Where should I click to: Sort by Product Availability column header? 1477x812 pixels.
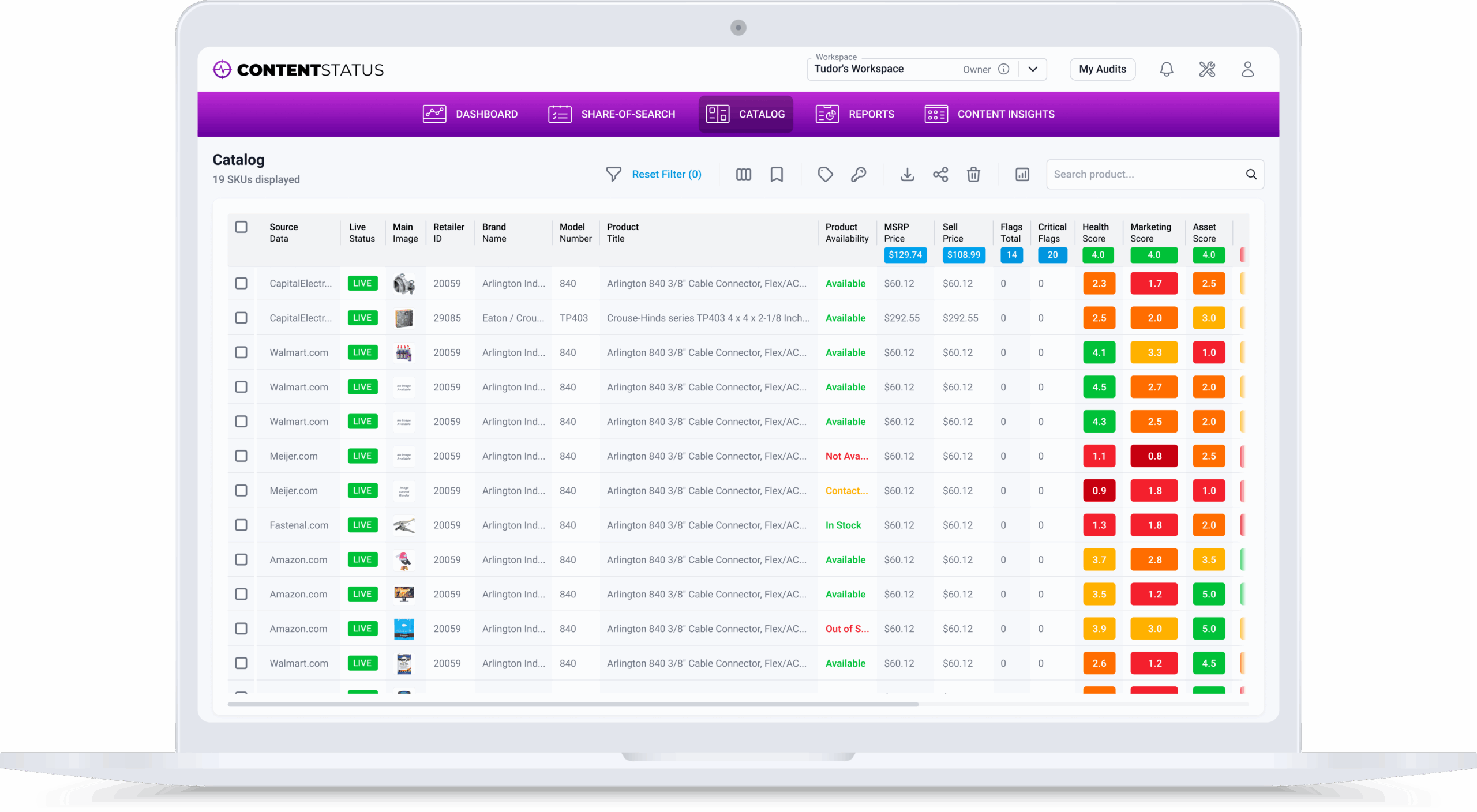[846, 232]
